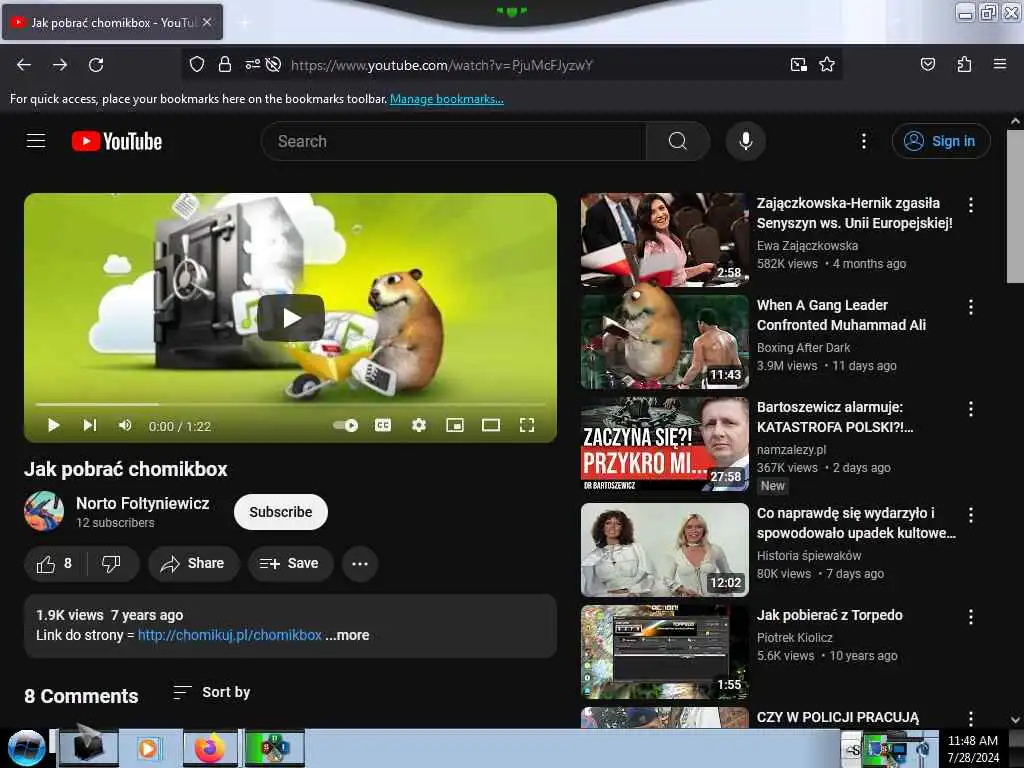This screenshot has height=768, width=1024.
Task: Subscribe to the channel
Action: [281, 512]
